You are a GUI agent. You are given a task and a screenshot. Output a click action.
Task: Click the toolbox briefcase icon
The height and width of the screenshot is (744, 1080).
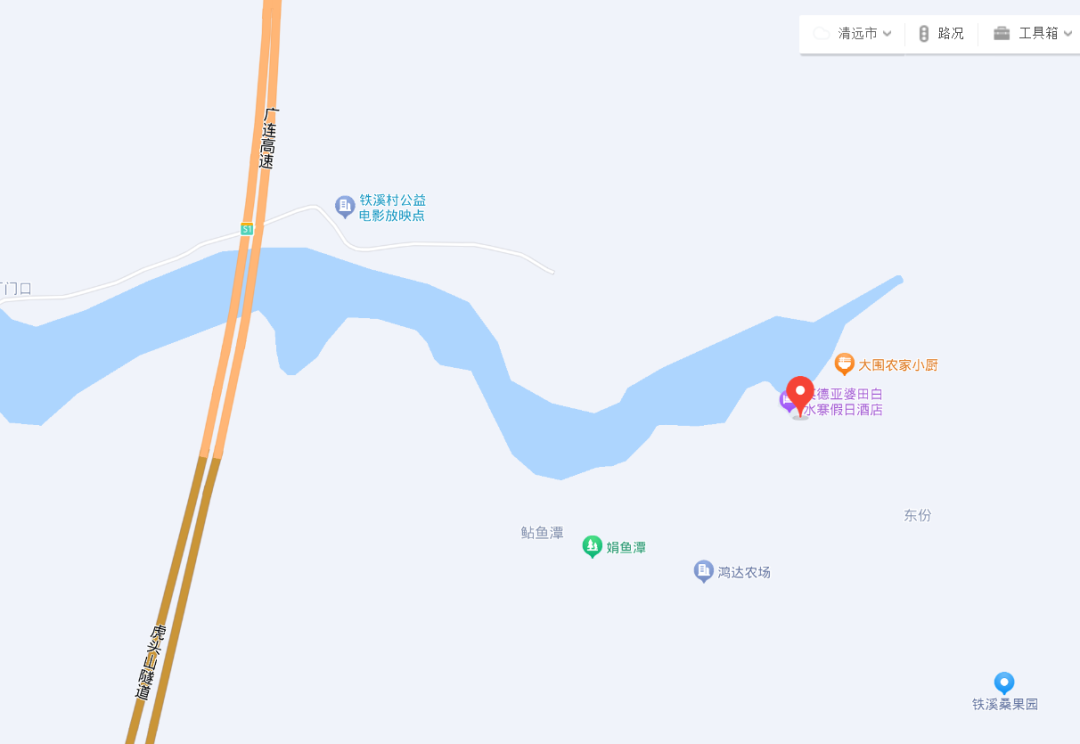tap(1001, 33)
